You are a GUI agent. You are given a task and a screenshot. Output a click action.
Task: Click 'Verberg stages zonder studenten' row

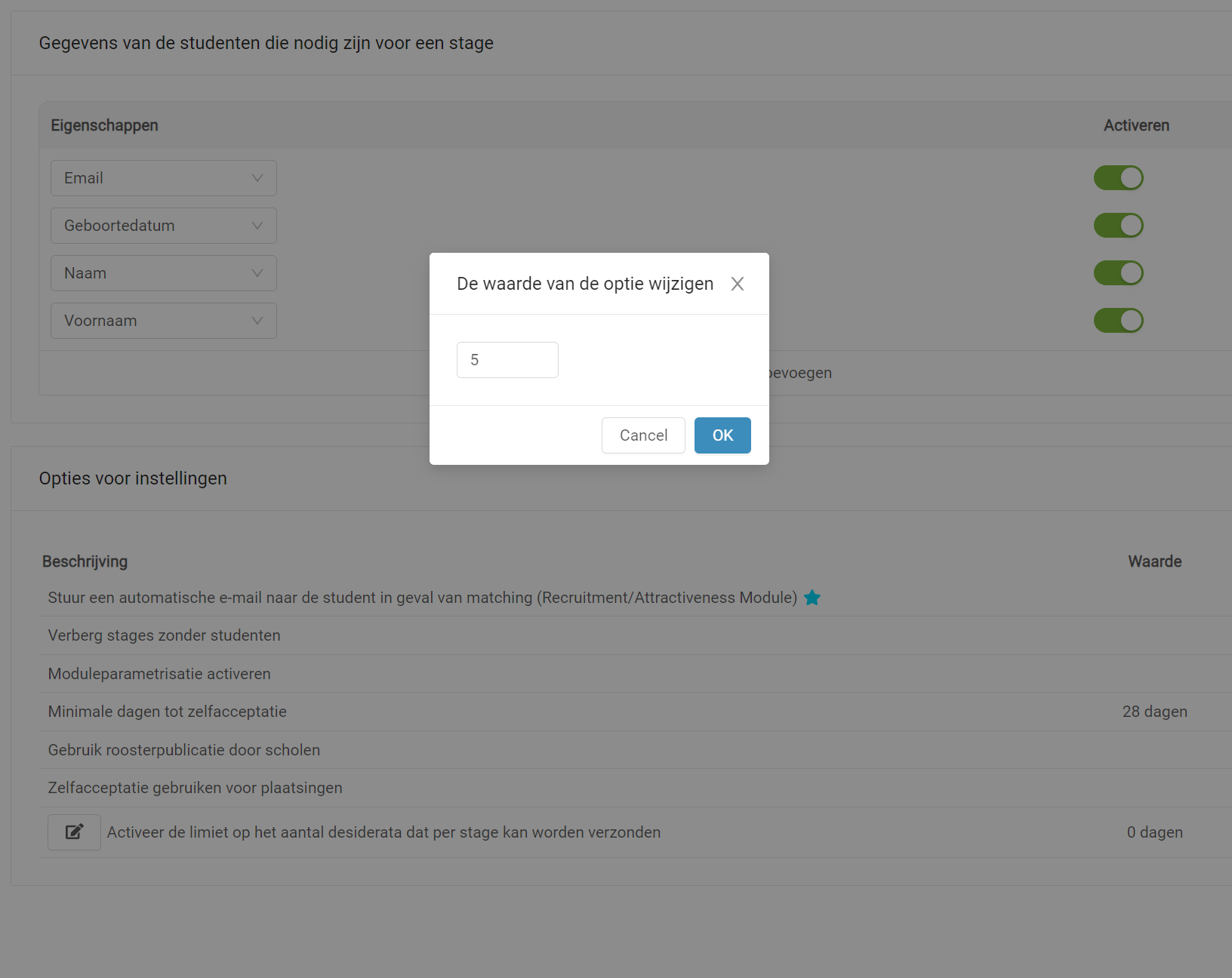(x=636, y=635)
